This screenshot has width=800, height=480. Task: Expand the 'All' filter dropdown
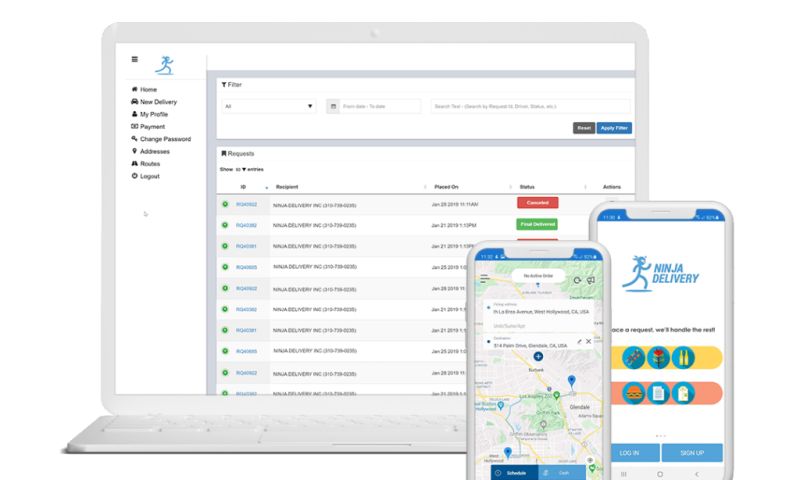tap(269, 106)
